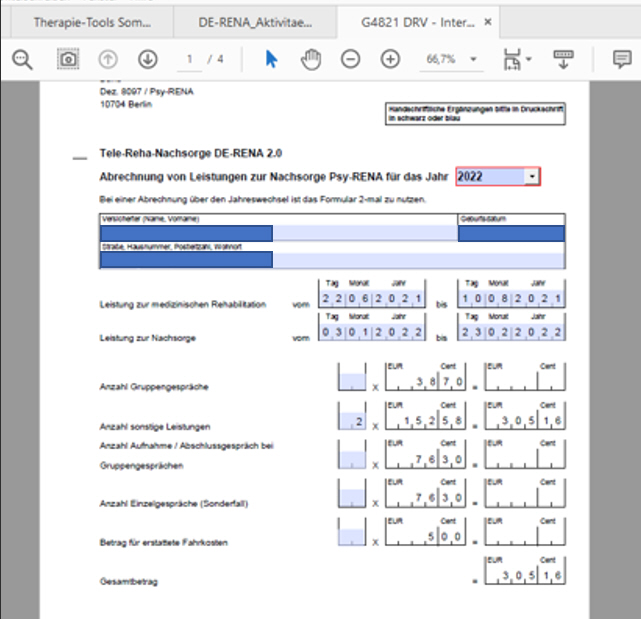Click the Geburtsdatum input field

511,234
